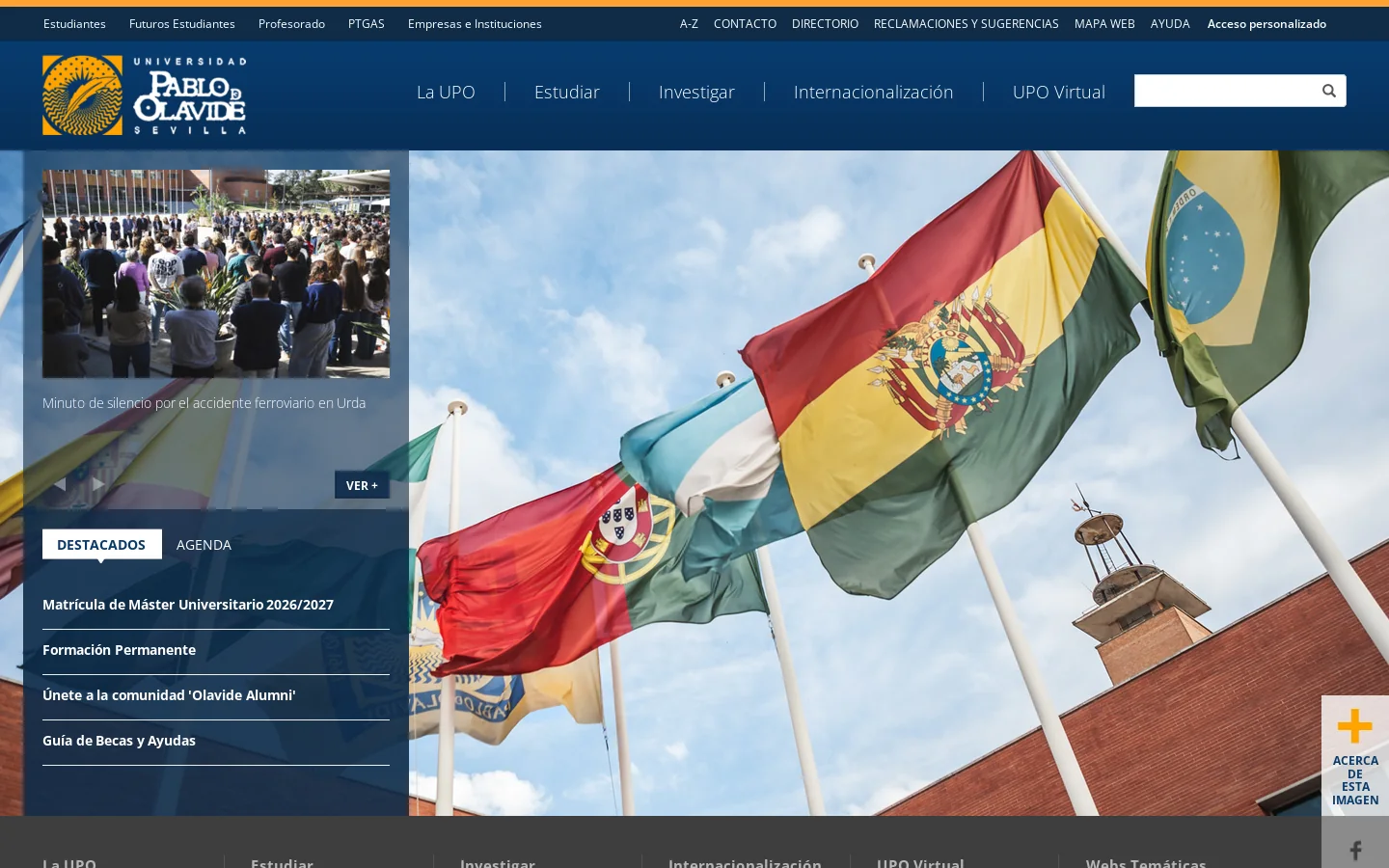Image resolution: width=1389 pixels, height=868 pixels.
Task: Open the Formación Permanente highlight
Action: [120, 650]
